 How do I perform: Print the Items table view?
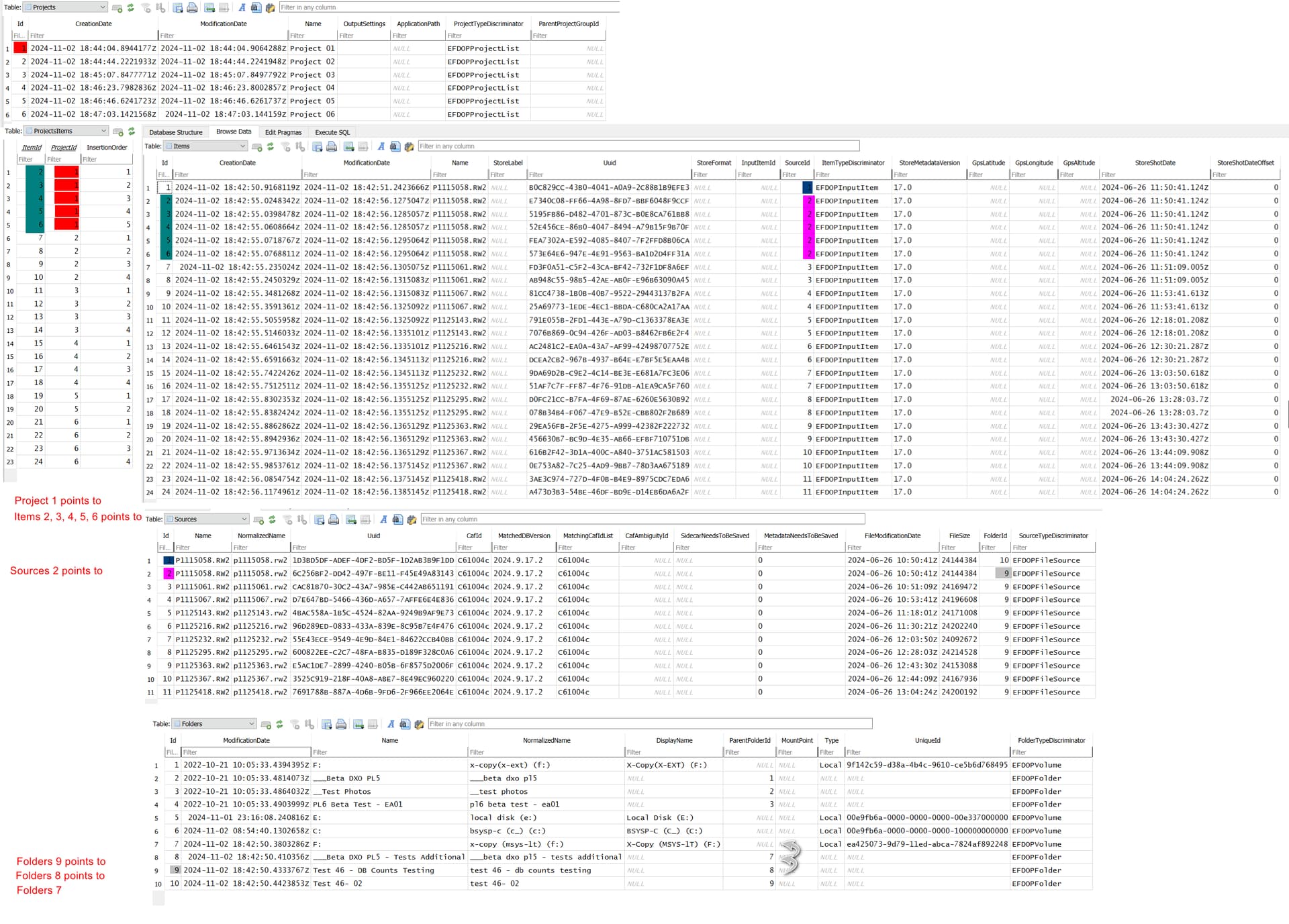tap(332, 146)
